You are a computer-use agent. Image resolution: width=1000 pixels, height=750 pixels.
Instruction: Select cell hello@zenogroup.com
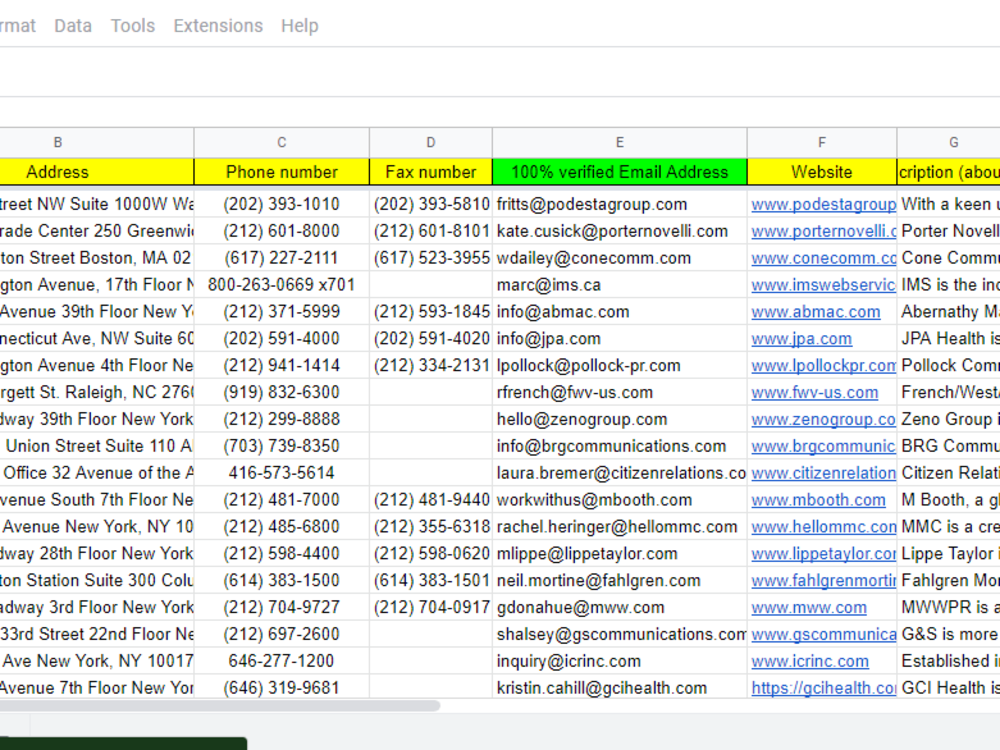coord(620,420)
